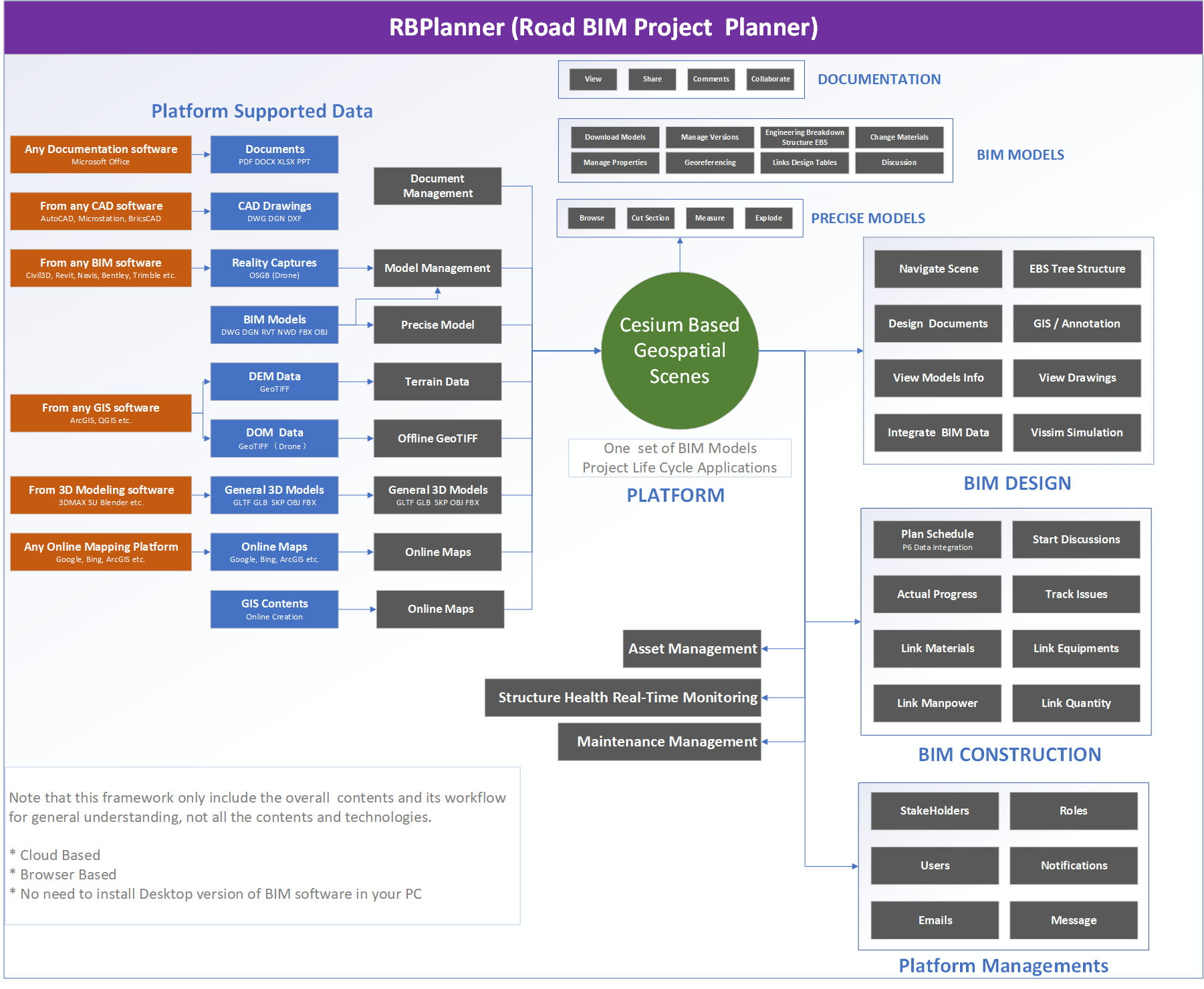Select View Drawings box

tap(1077, 378)
